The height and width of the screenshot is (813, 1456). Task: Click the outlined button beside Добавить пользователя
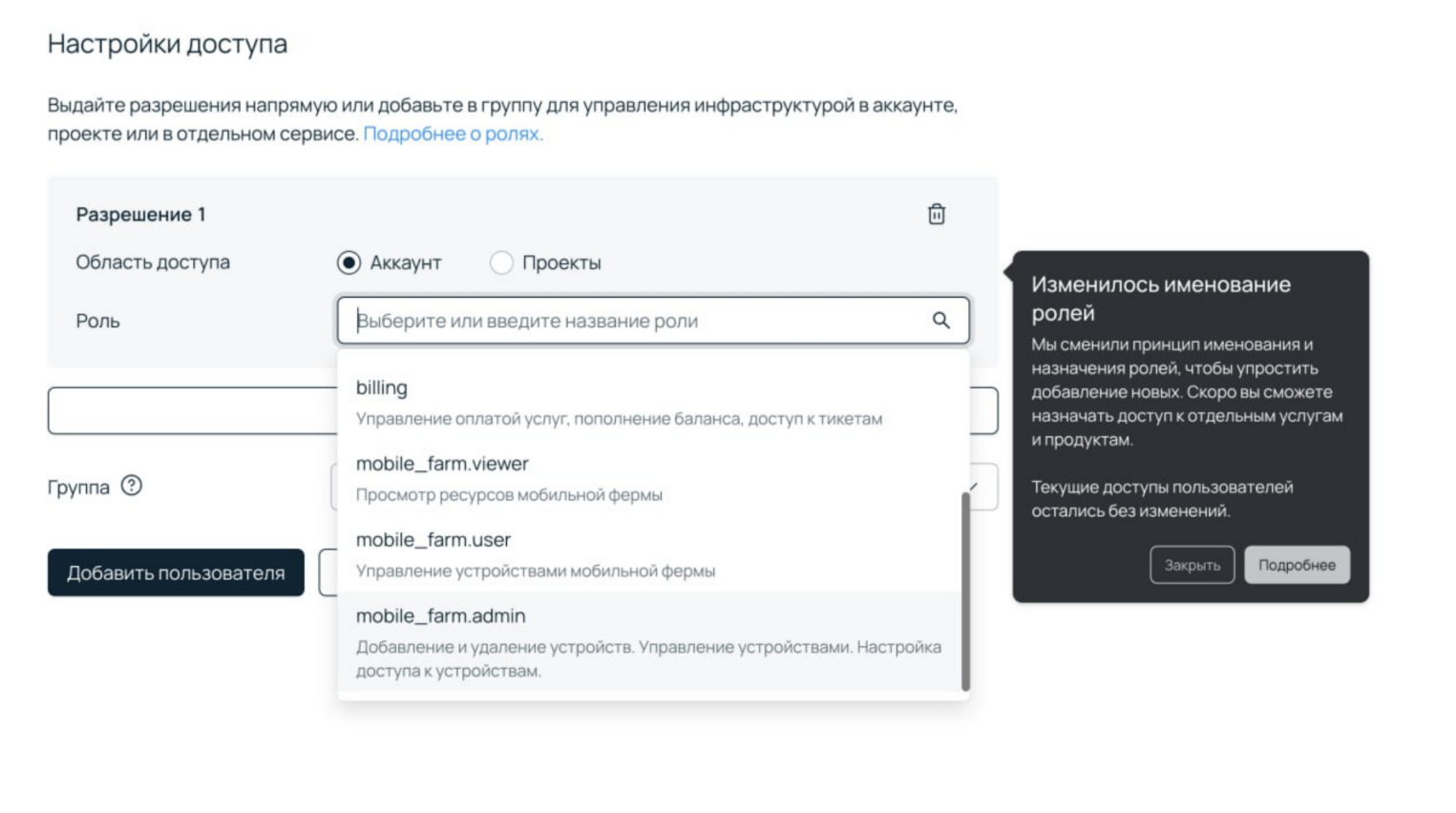327,573
